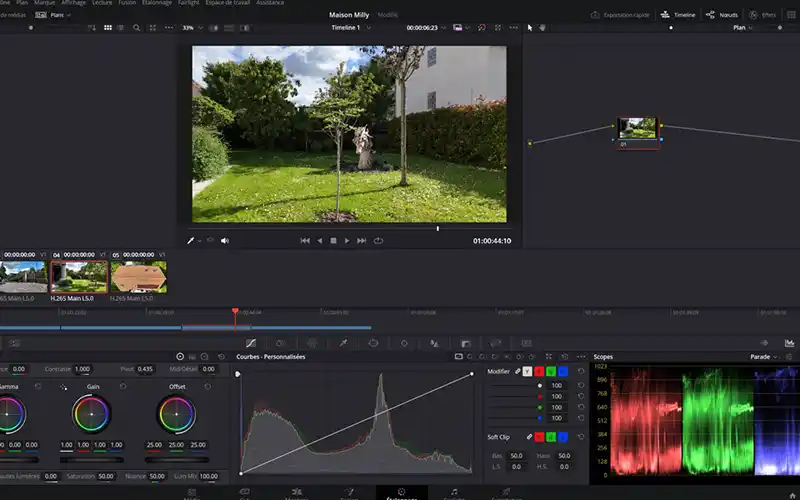Open the Curves palette
This screenshot has height=500, width=800.
[x=251, y=343]
